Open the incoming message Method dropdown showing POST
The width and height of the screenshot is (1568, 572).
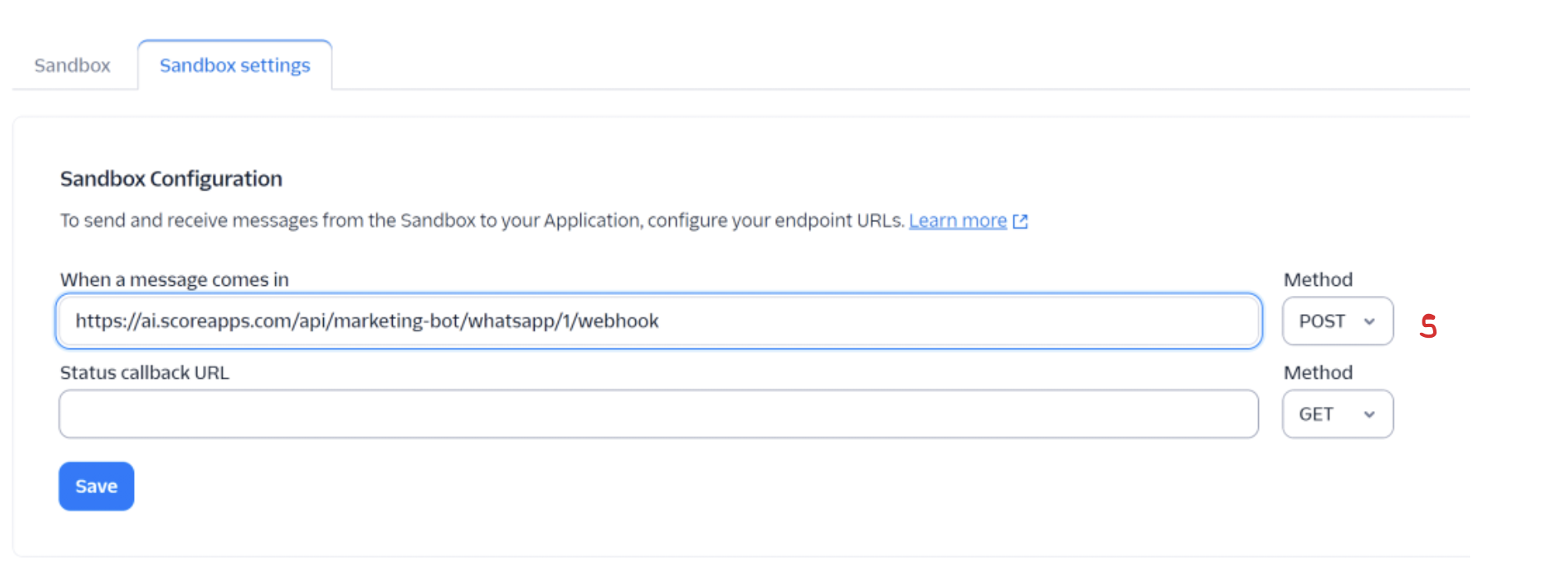(x=1336, y=321)
